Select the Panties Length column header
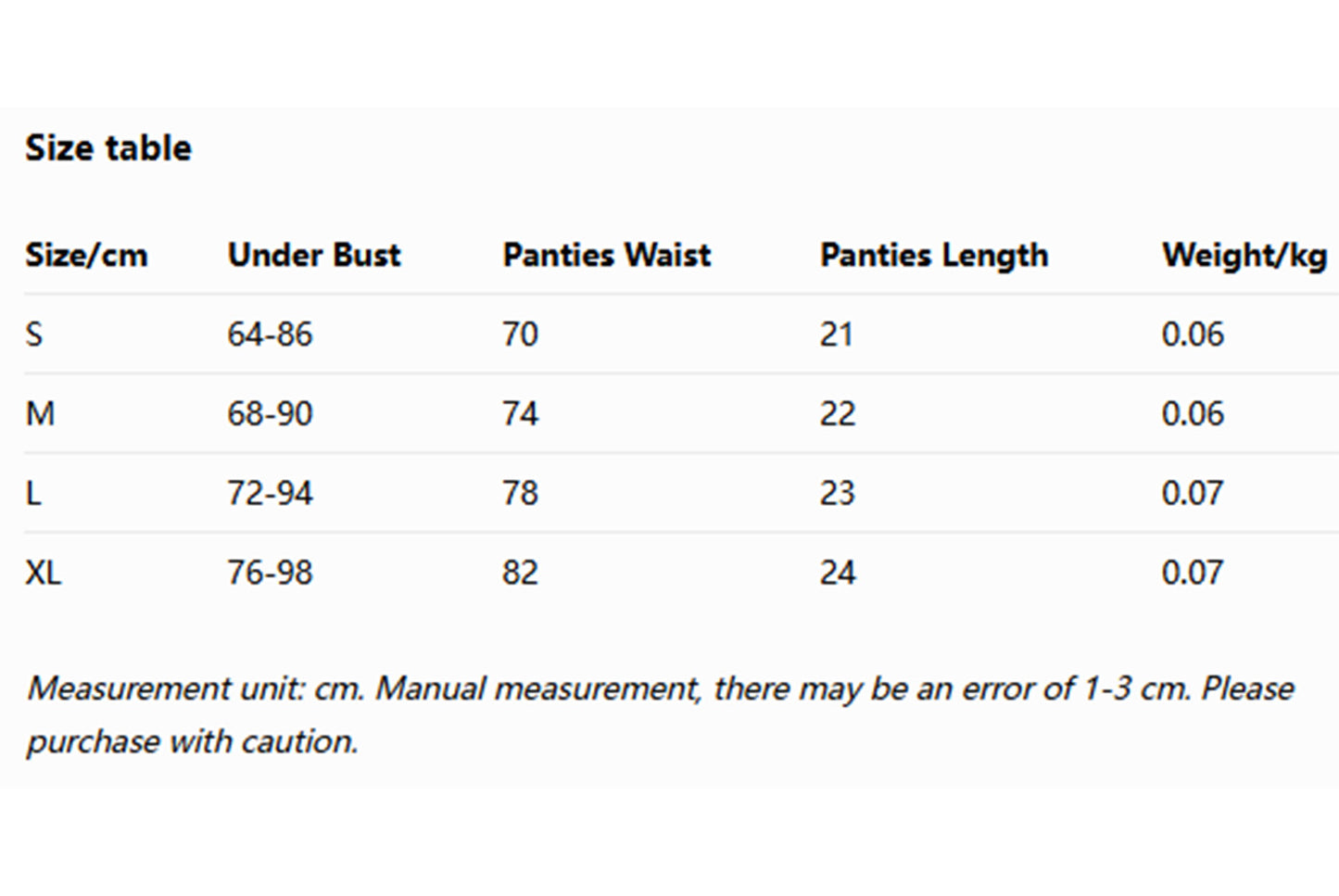Image resolution: width=1339 pixels, height=896 pixels. [934, 255]
